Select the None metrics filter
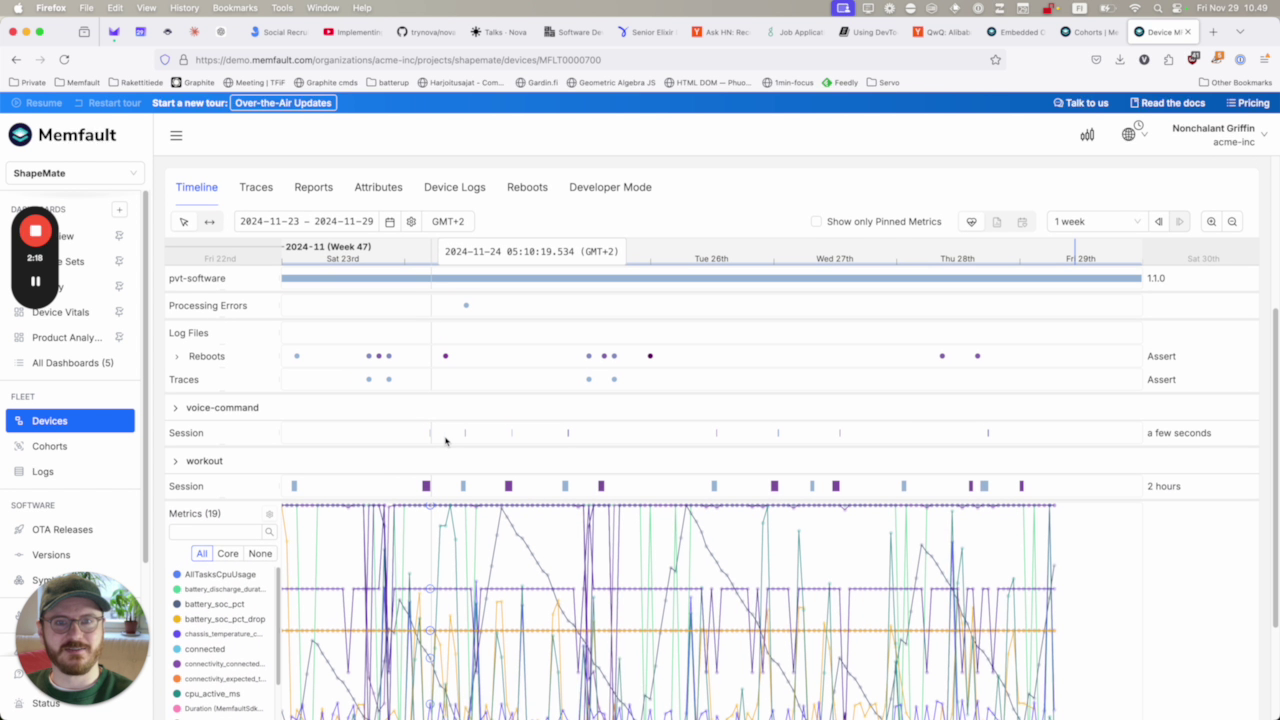This screenshot has height=720, width=1280. click(x=260, y=554)
